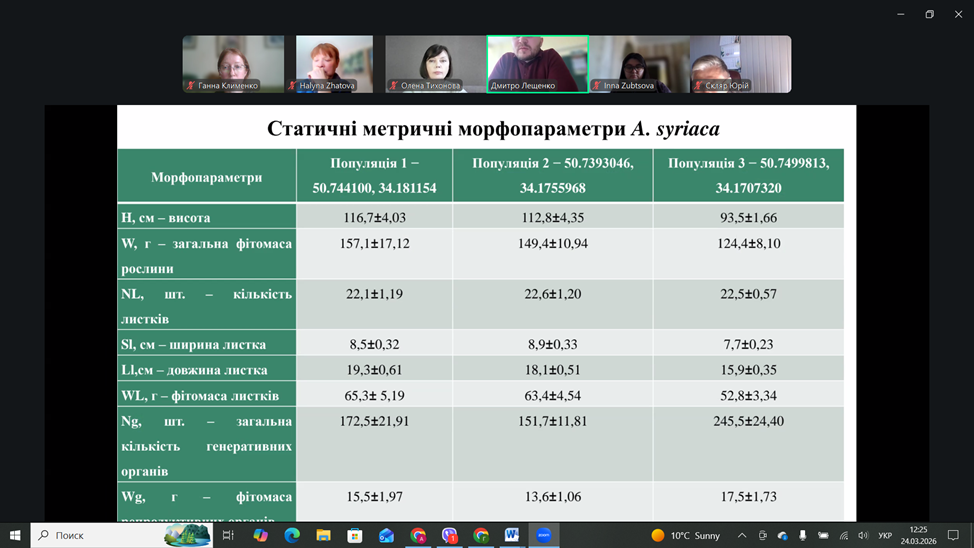Open the 10°C Sunny weather widget
Viewport: 974px width, 548px height.
[686, 536]
